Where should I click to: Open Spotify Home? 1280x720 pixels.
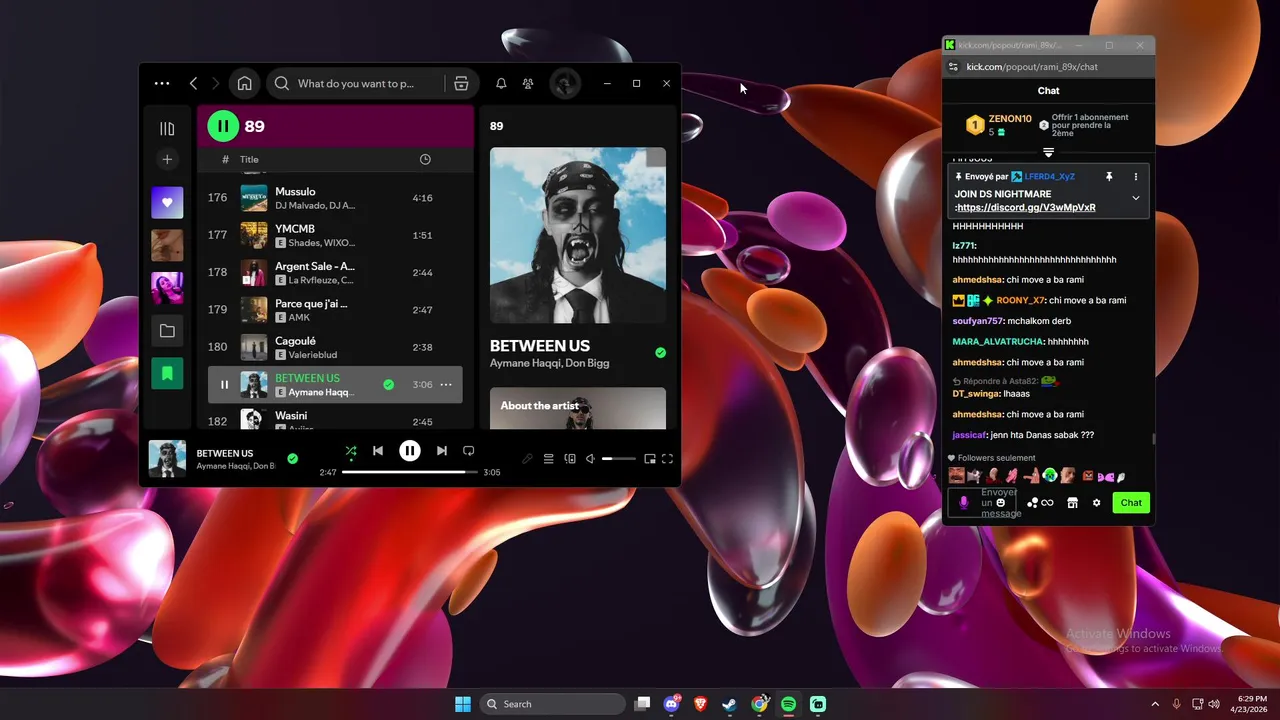click(244, 84)
